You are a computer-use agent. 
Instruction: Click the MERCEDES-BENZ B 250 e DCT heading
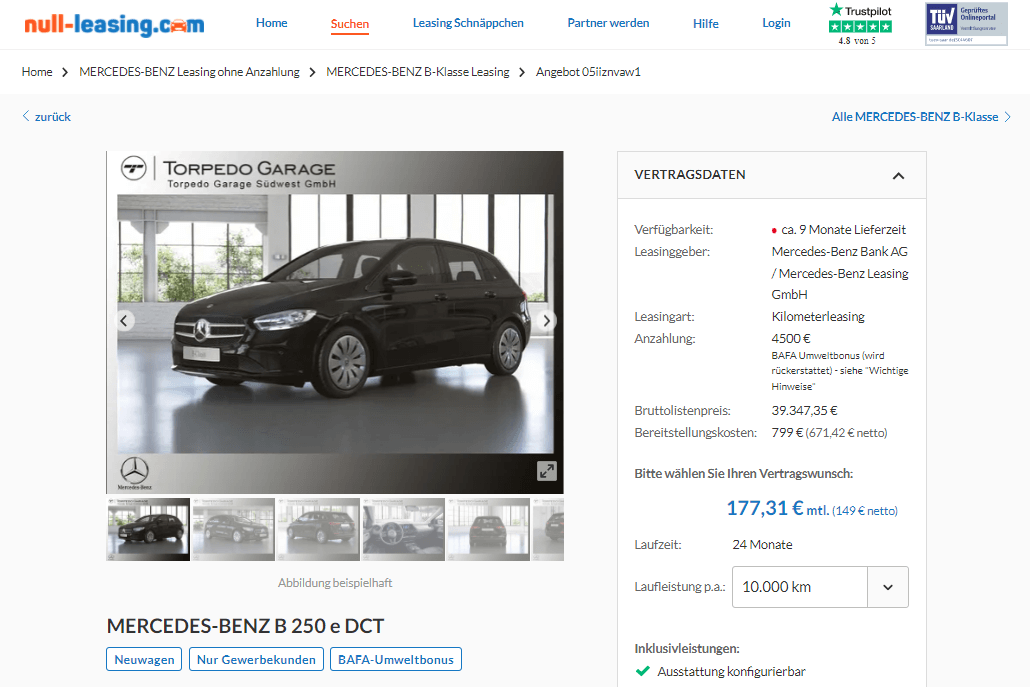pos(245,626)
